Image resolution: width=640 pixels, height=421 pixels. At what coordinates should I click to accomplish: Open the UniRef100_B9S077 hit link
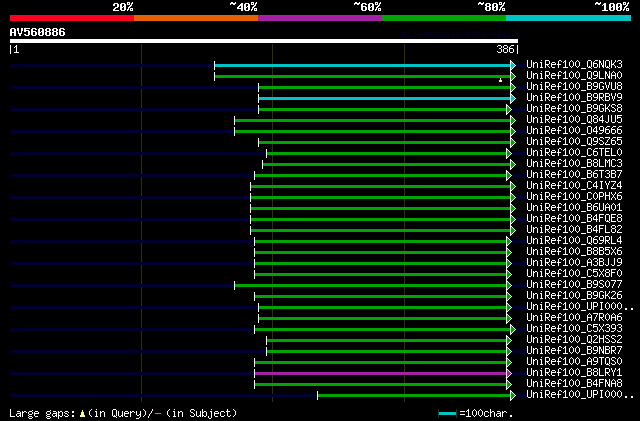click(x=574, y=285)
